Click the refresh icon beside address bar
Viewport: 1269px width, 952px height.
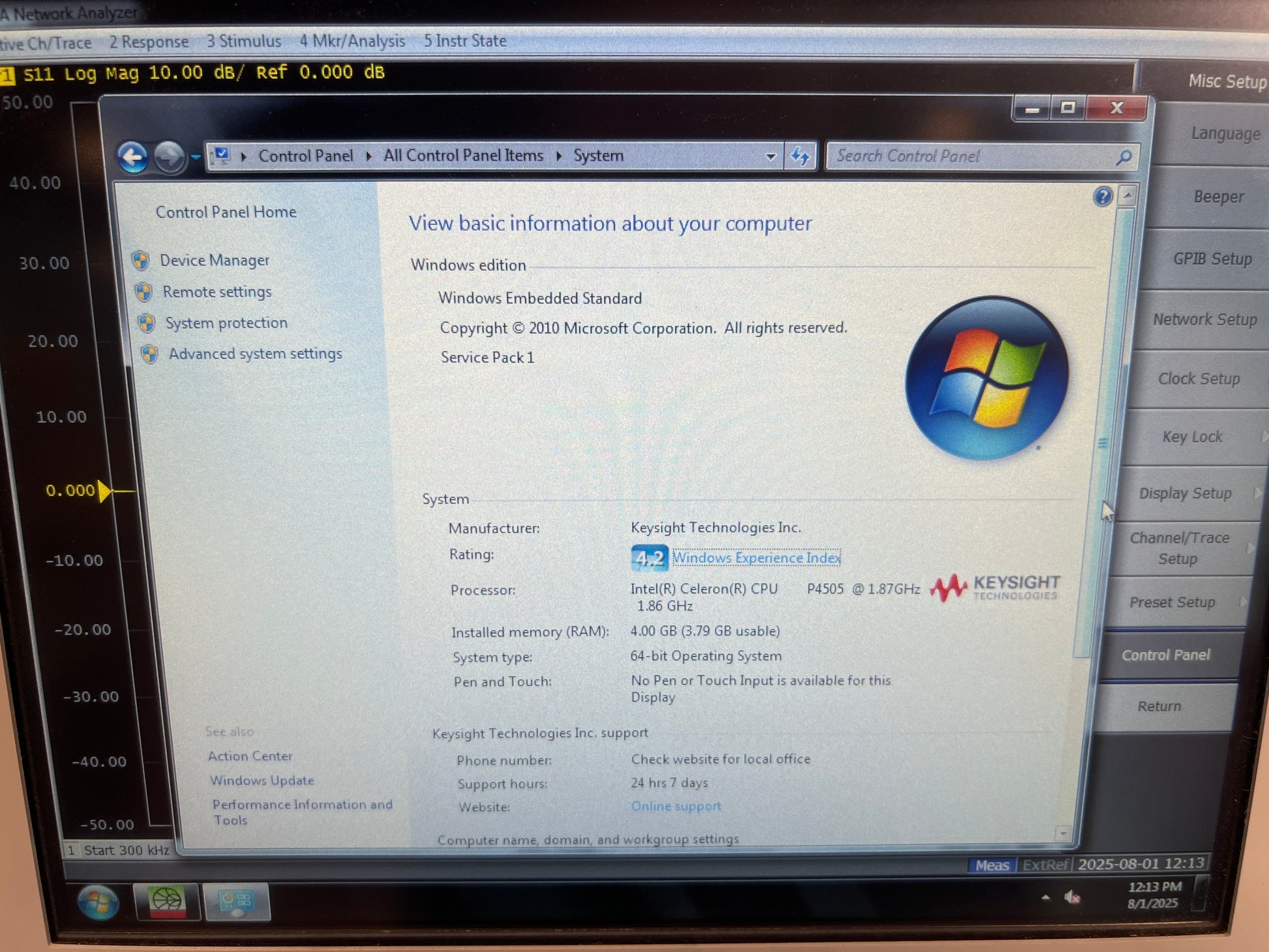tap(800, 156)
